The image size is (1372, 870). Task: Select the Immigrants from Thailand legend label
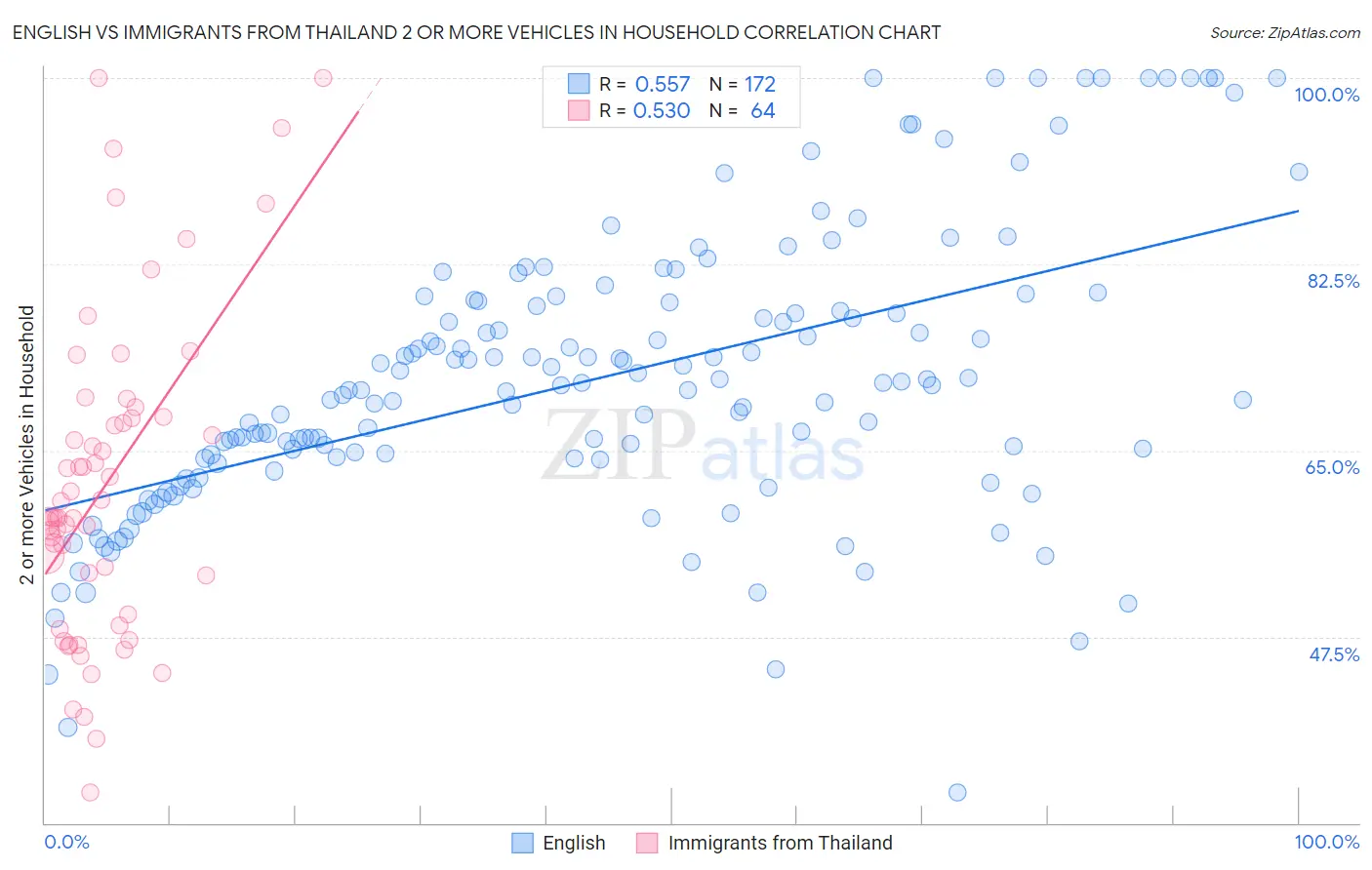(x=780, y=843)
